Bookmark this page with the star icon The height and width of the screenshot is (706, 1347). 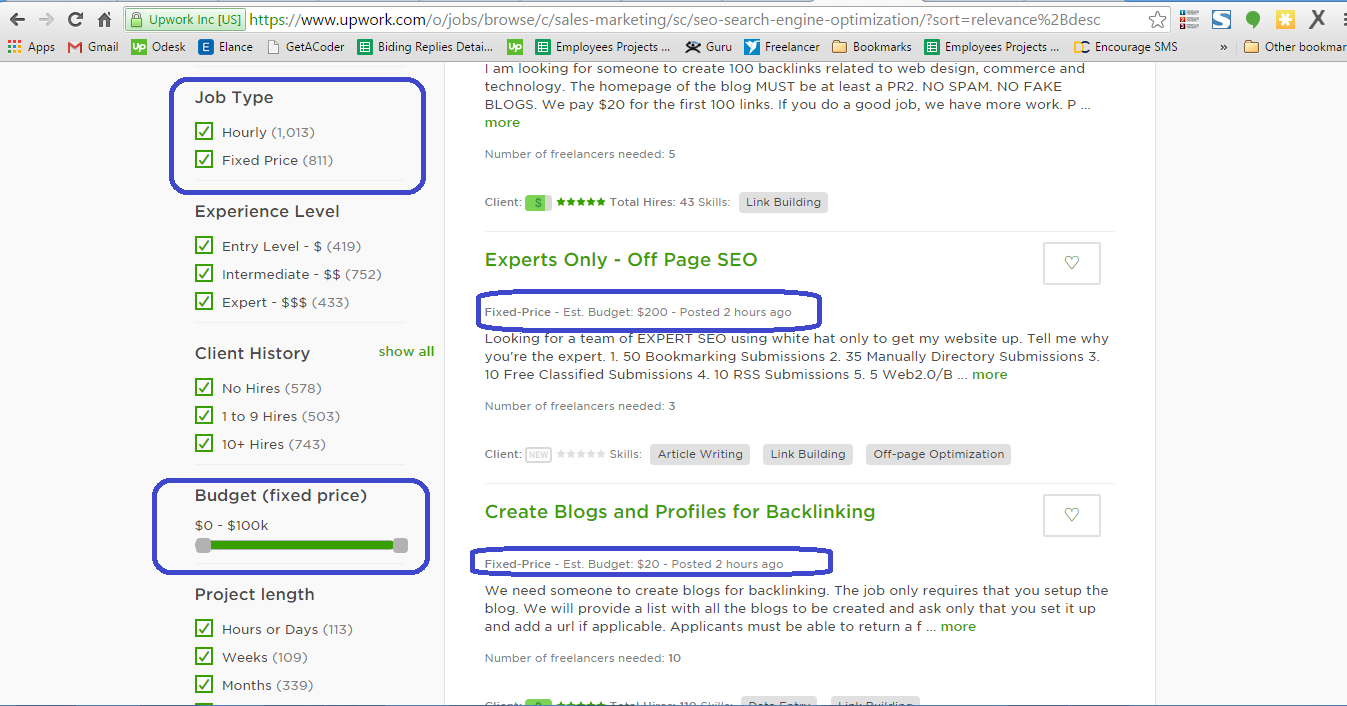tap(1157, 19)
